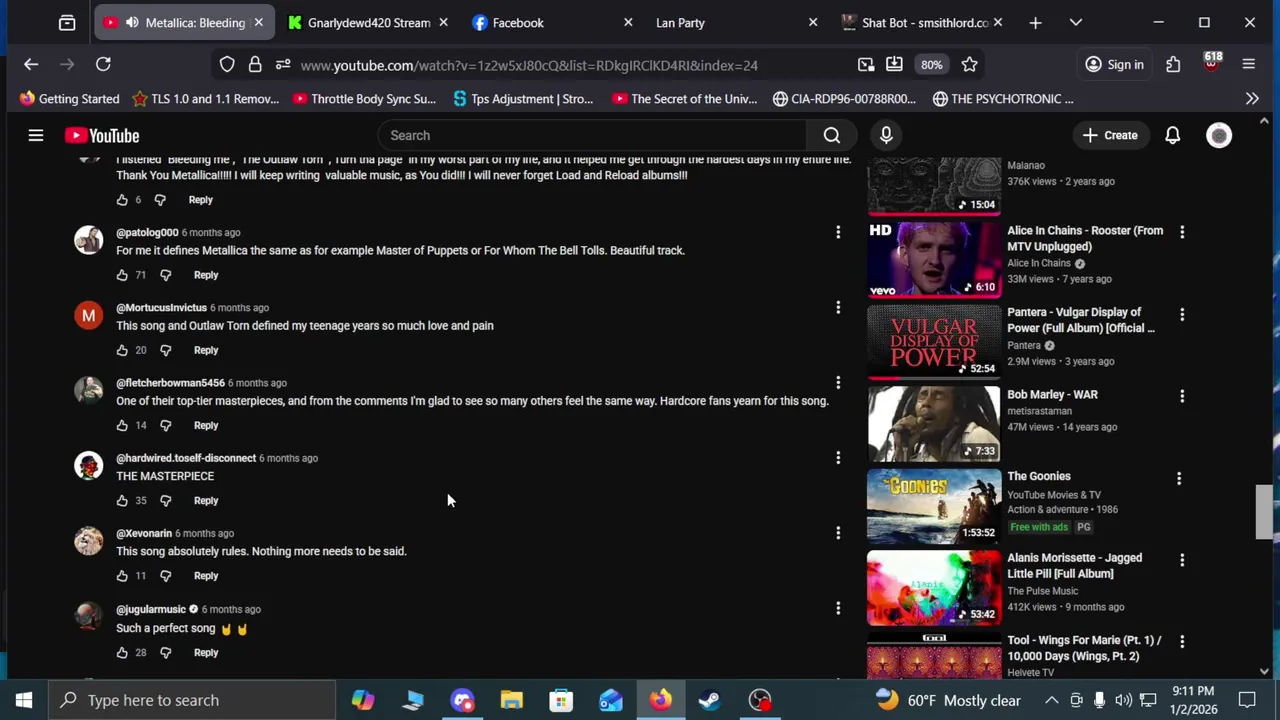This screenshot has height=720, width=1280.
Task: Open the Throttle Body Sync bookmark
Action: click(364, 98)
